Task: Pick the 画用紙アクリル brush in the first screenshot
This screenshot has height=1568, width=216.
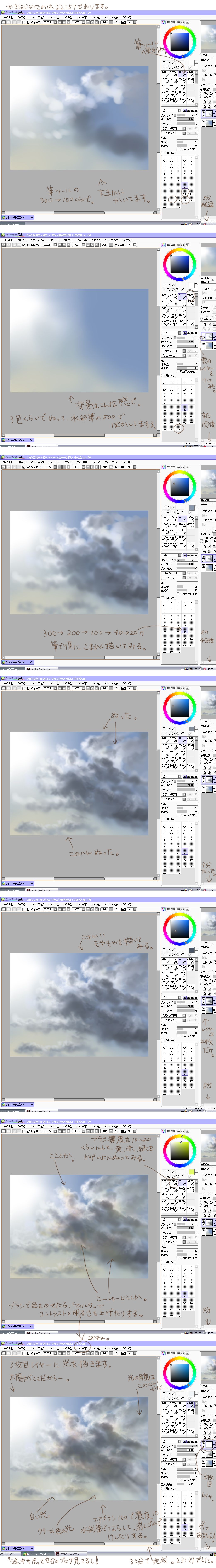Action: (x=174, y=100)
